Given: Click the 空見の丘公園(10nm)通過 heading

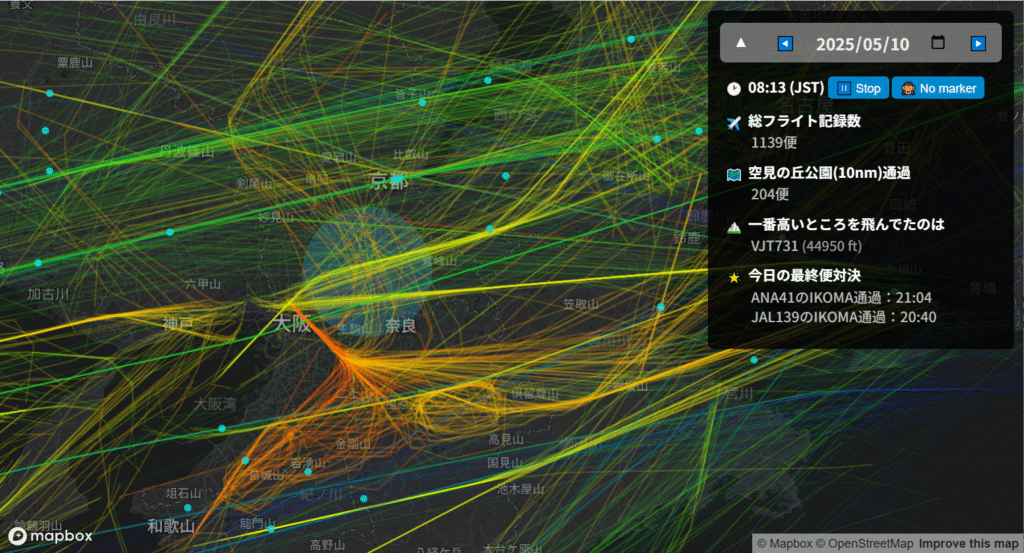Looking at the screenshot, I should (x=829, y=173).
